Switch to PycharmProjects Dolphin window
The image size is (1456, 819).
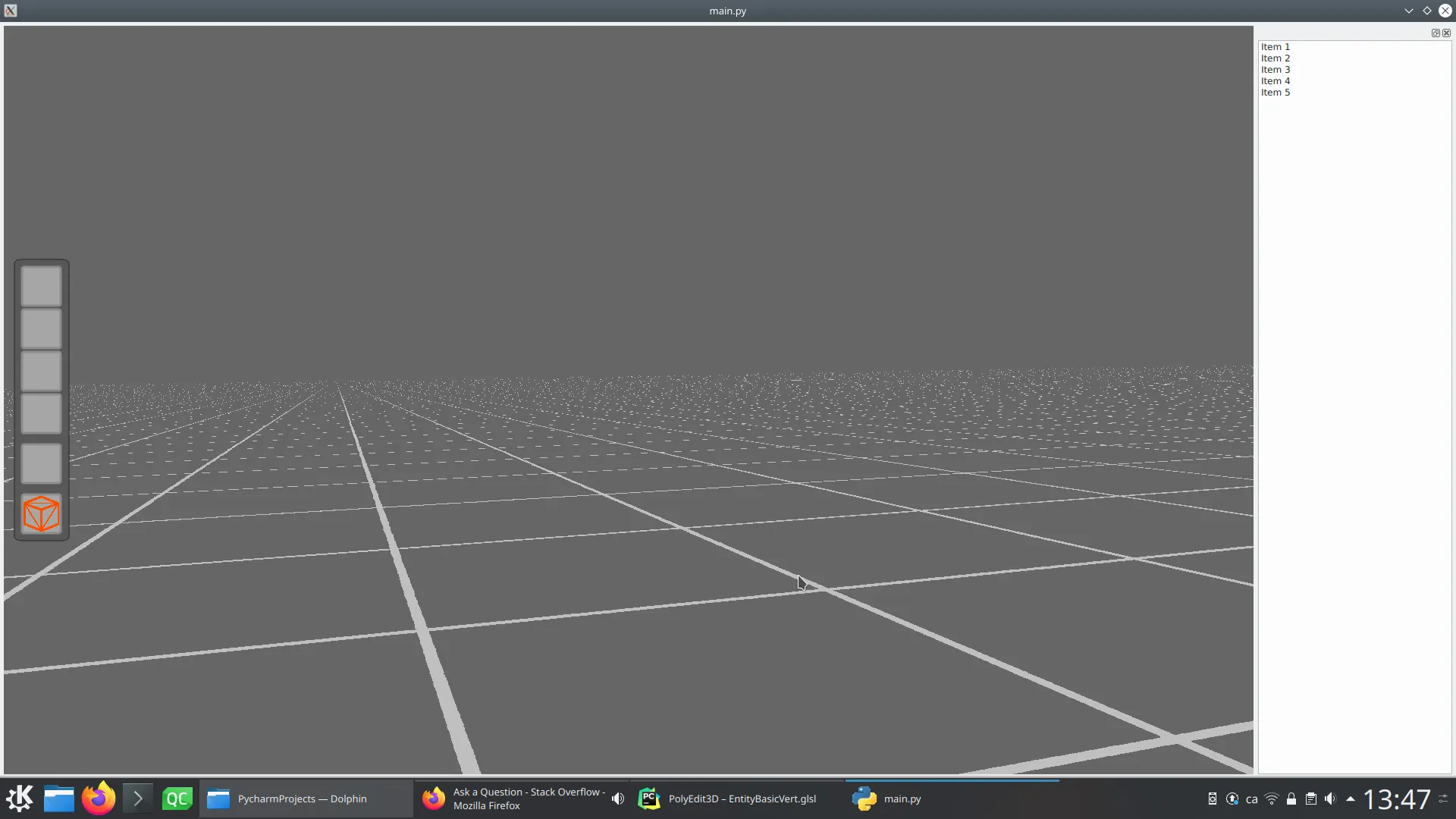point(303,799)
